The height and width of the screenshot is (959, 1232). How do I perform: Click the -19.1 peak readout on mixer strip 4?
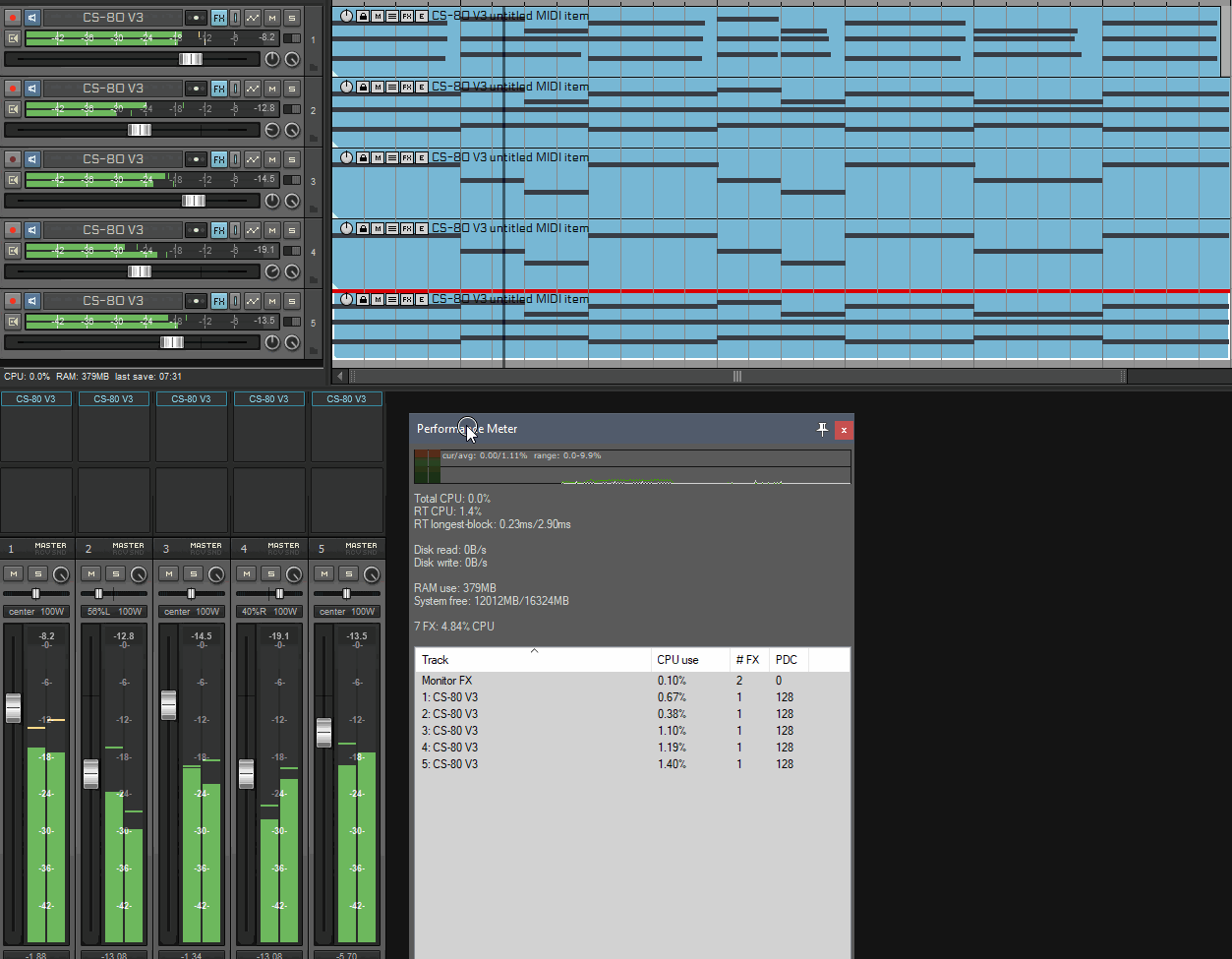coord(279,636)
